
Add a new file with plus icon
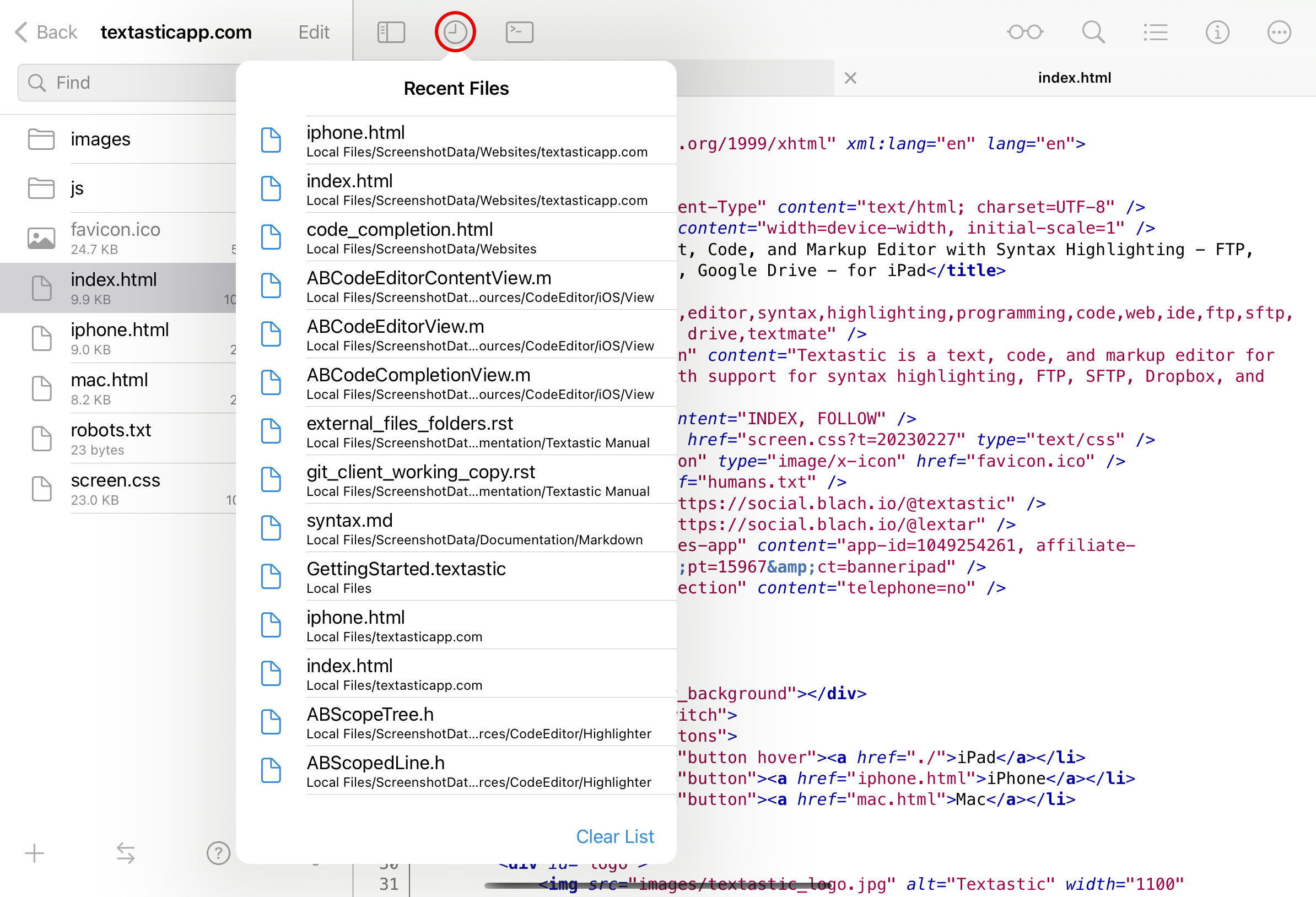click(35, 853)
